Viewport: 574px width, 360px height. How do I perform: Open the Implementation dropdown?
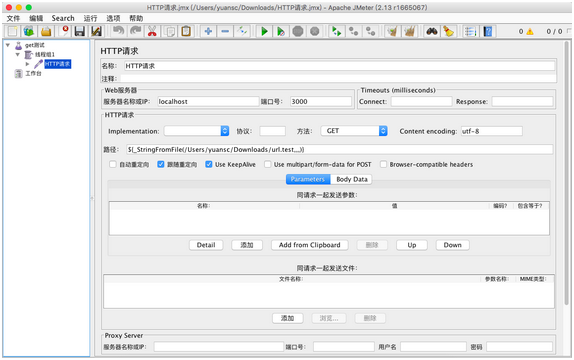tap(197, 131)
